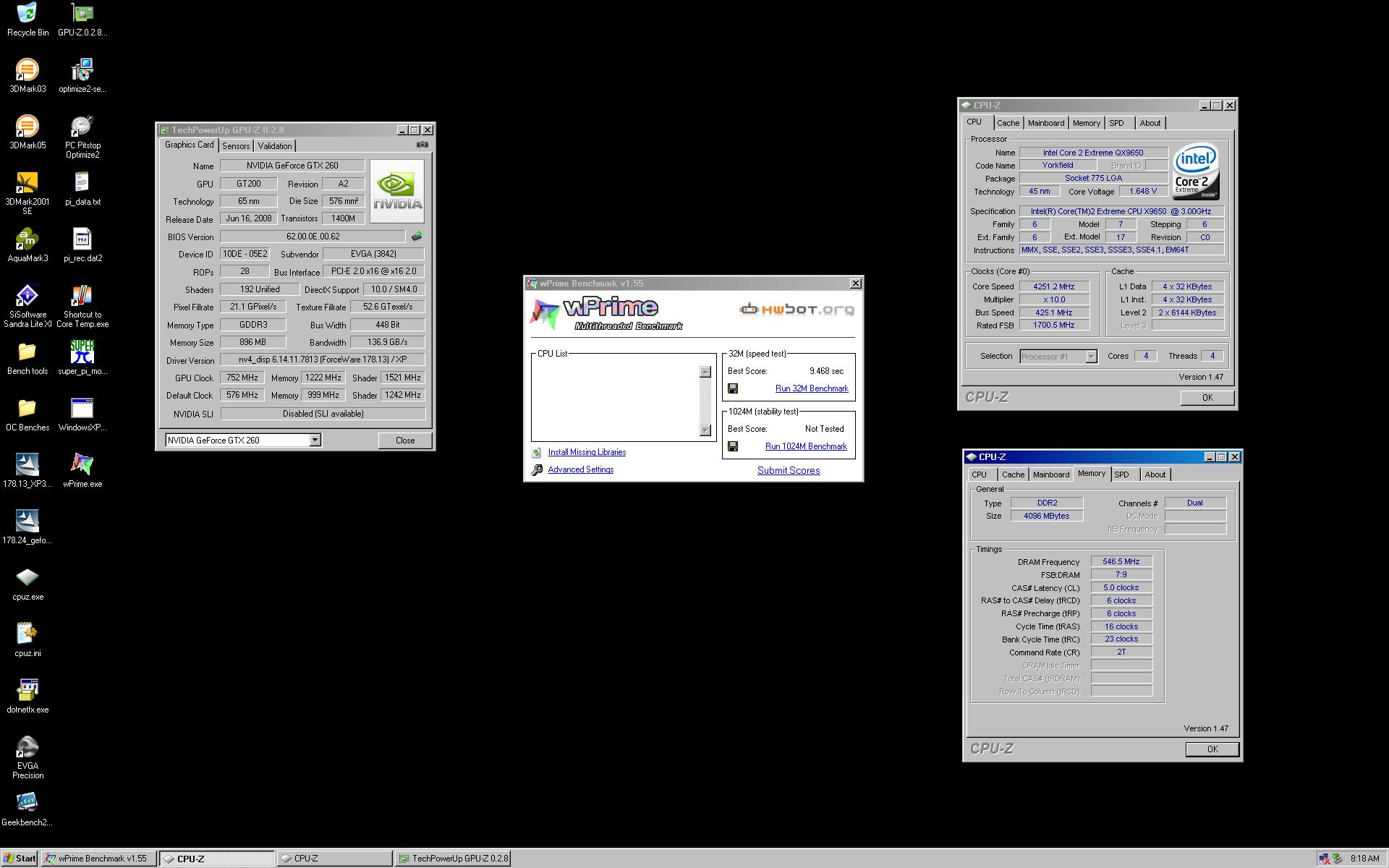Screen dimensions: 1389x868
Task: Click the Name field NVIDIA GeForce GTX 260
Action: tap(292, 166)
